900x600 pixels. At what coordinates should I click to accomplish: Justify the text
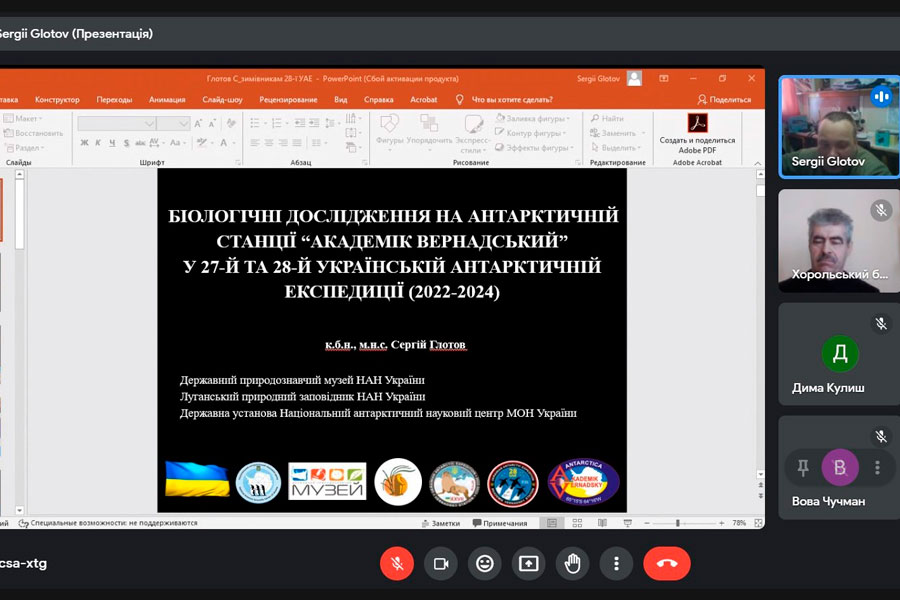297,142
